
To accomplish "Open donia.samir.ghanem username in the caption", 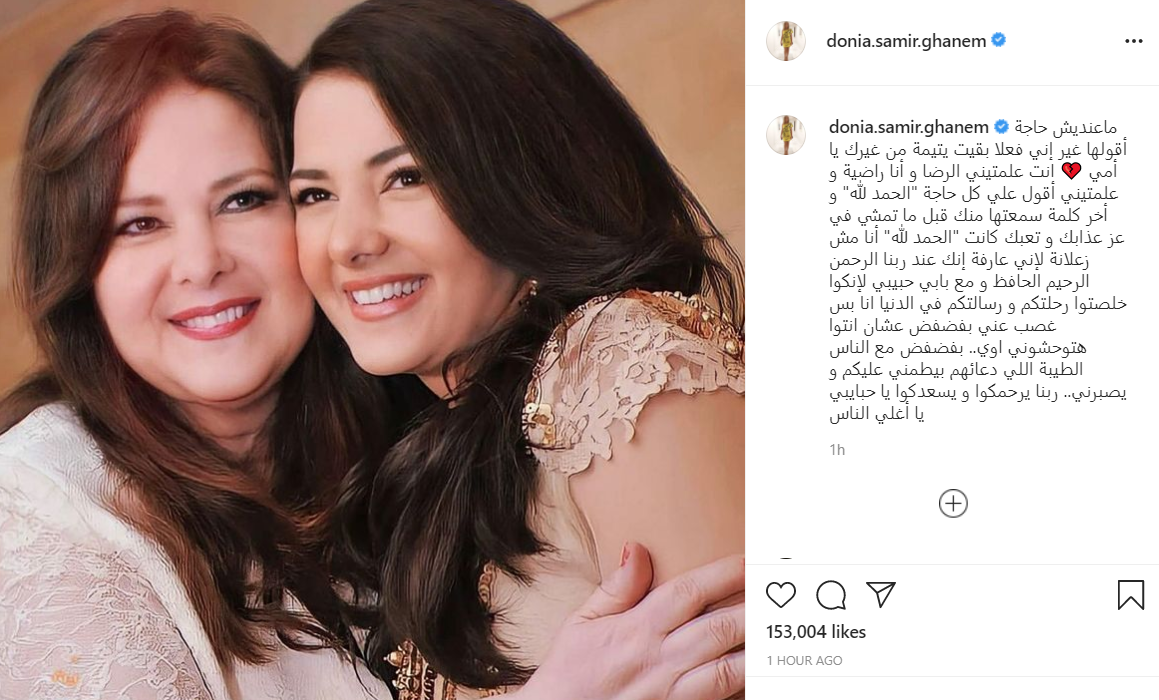I will pyautogui.click(x=908, y=127).
